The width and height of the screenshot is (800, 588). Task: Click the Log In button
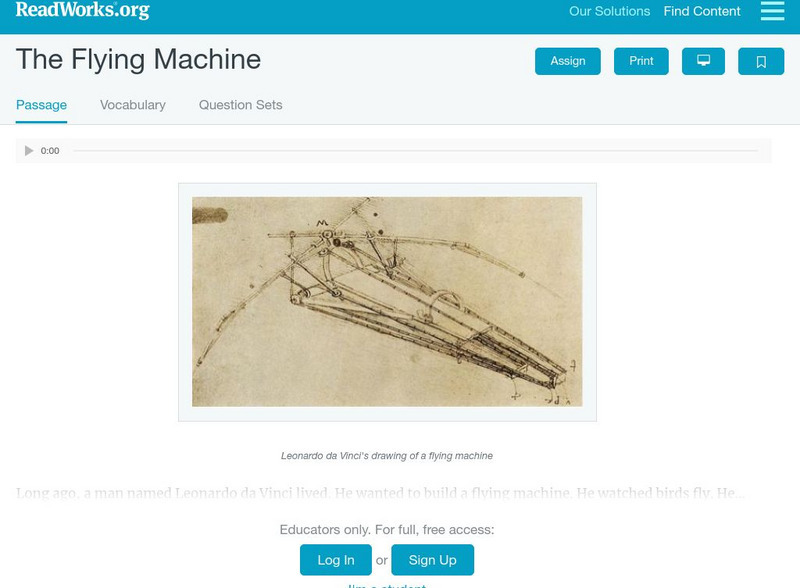click(336, 560)
